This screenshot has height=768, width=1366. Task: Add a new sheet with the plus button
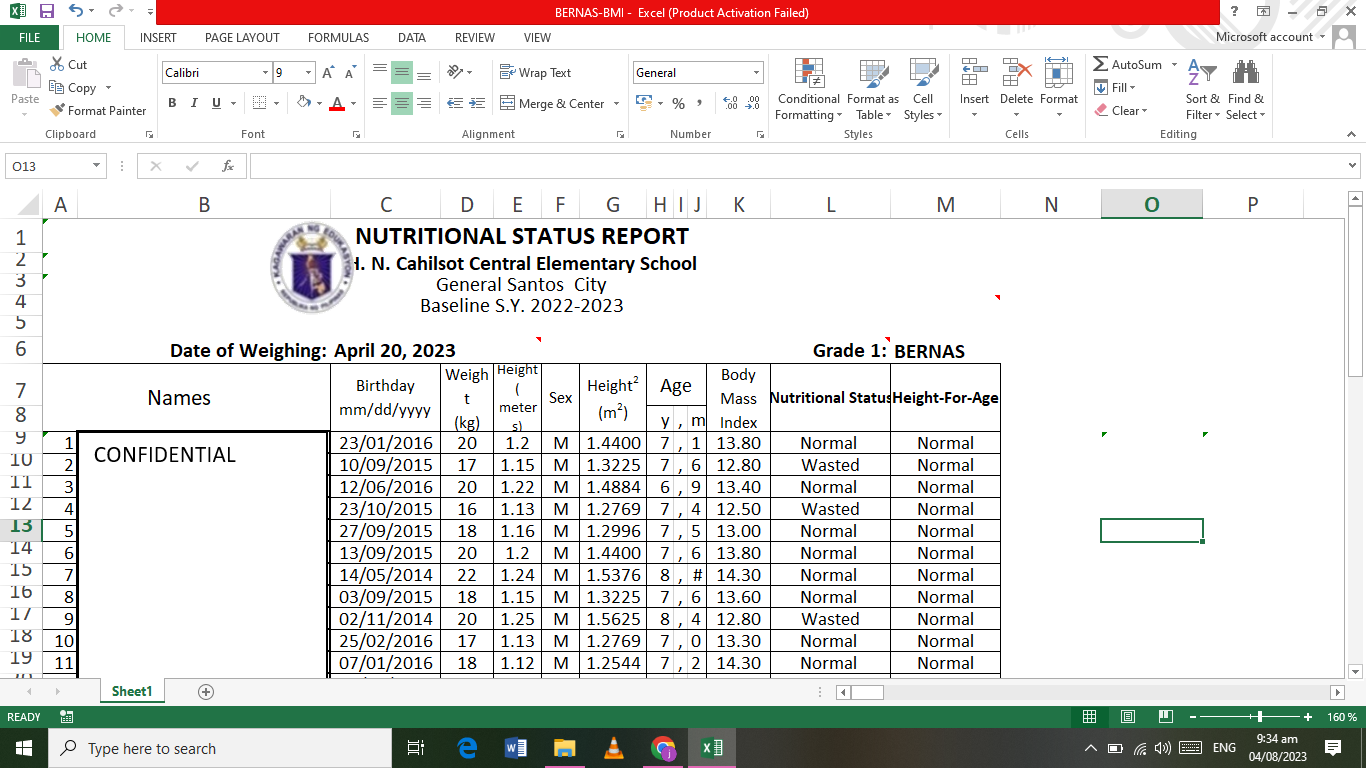pos(206,691)
